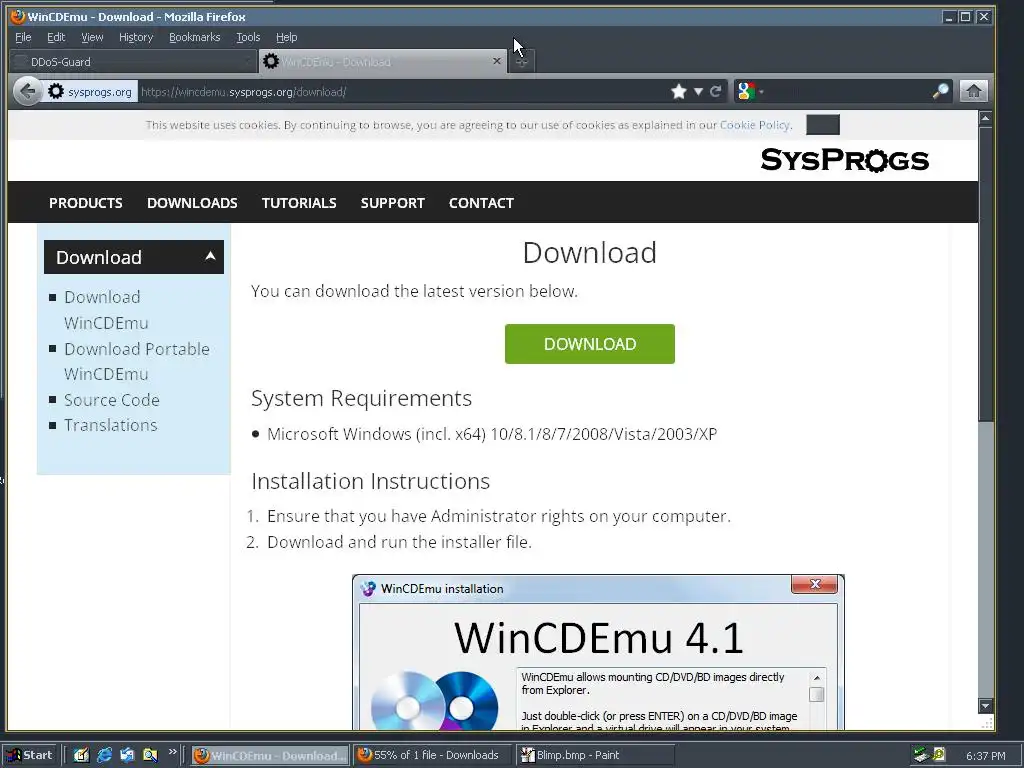Click the System Requirements heading
The width and height of the screenshot is (1024, 768).
coord(361,398)
